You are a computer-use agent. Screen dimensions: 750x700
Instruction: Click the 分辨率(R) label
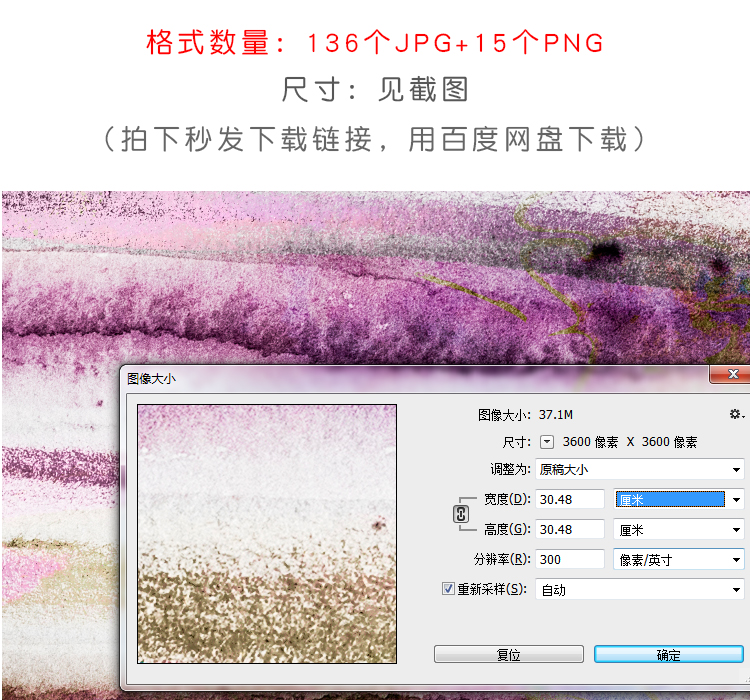click(501, 559)
